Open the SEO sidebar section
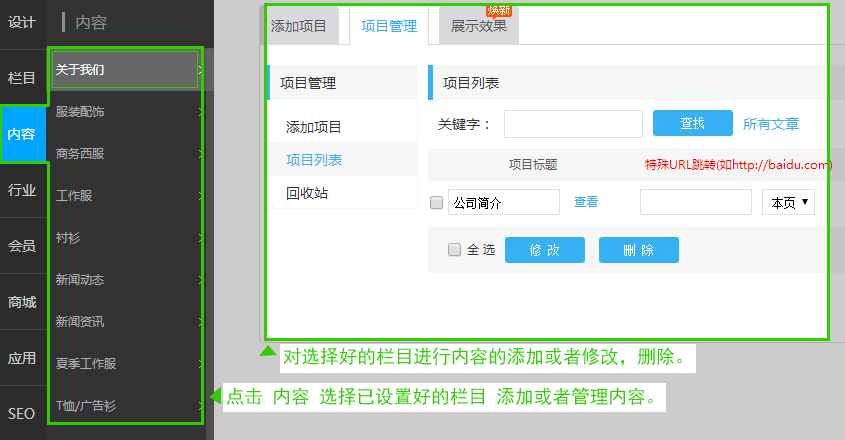 coord(22,414)
